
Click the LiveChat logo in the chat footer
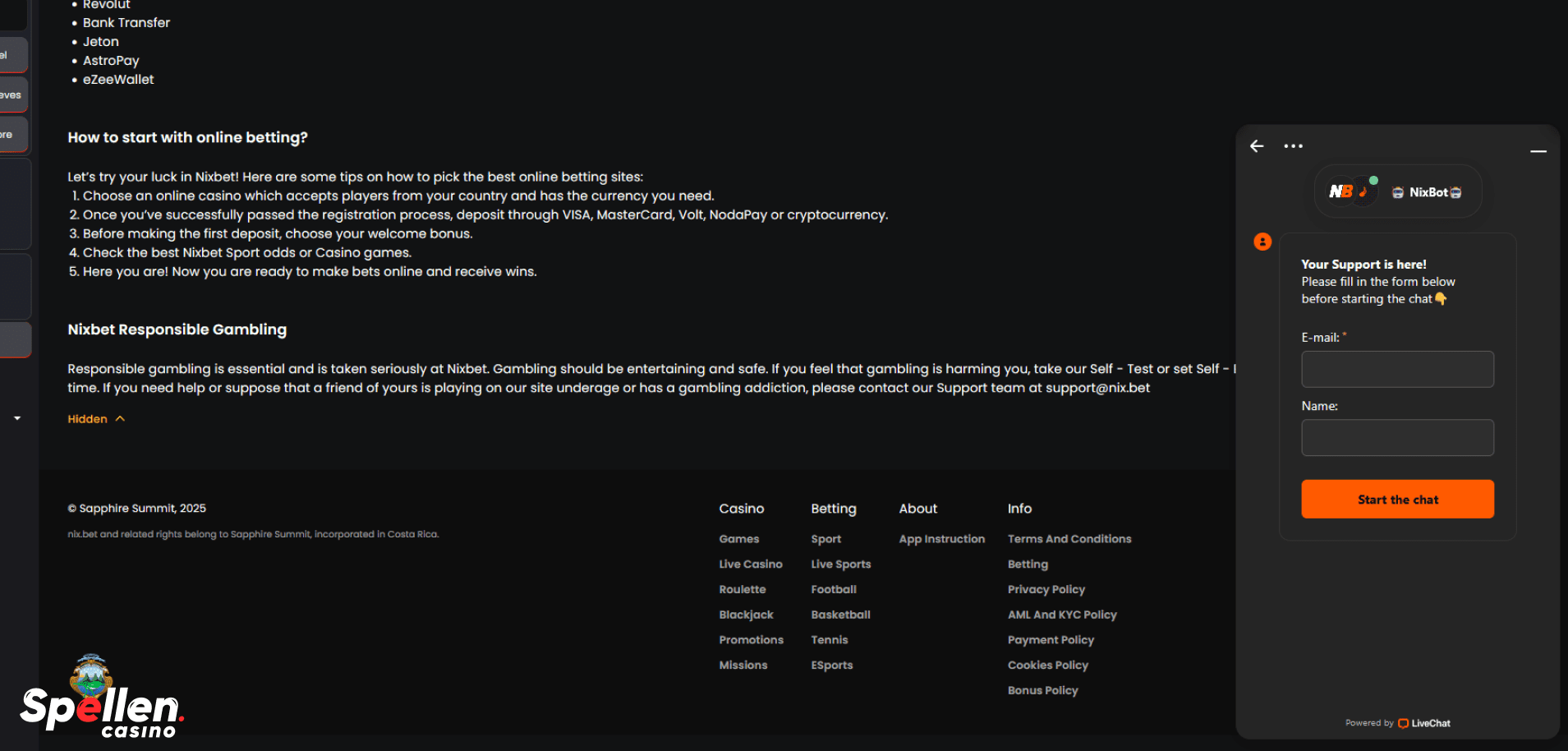click(1424, 723)
